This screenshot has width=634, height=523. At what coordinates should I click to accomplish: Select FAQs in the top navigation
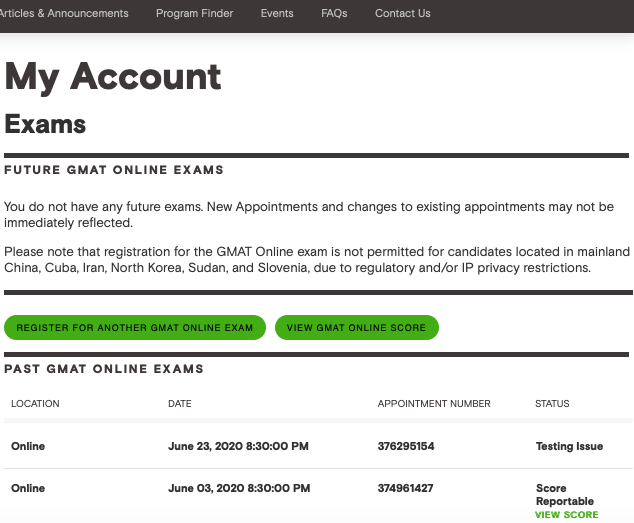click(334, 13)
